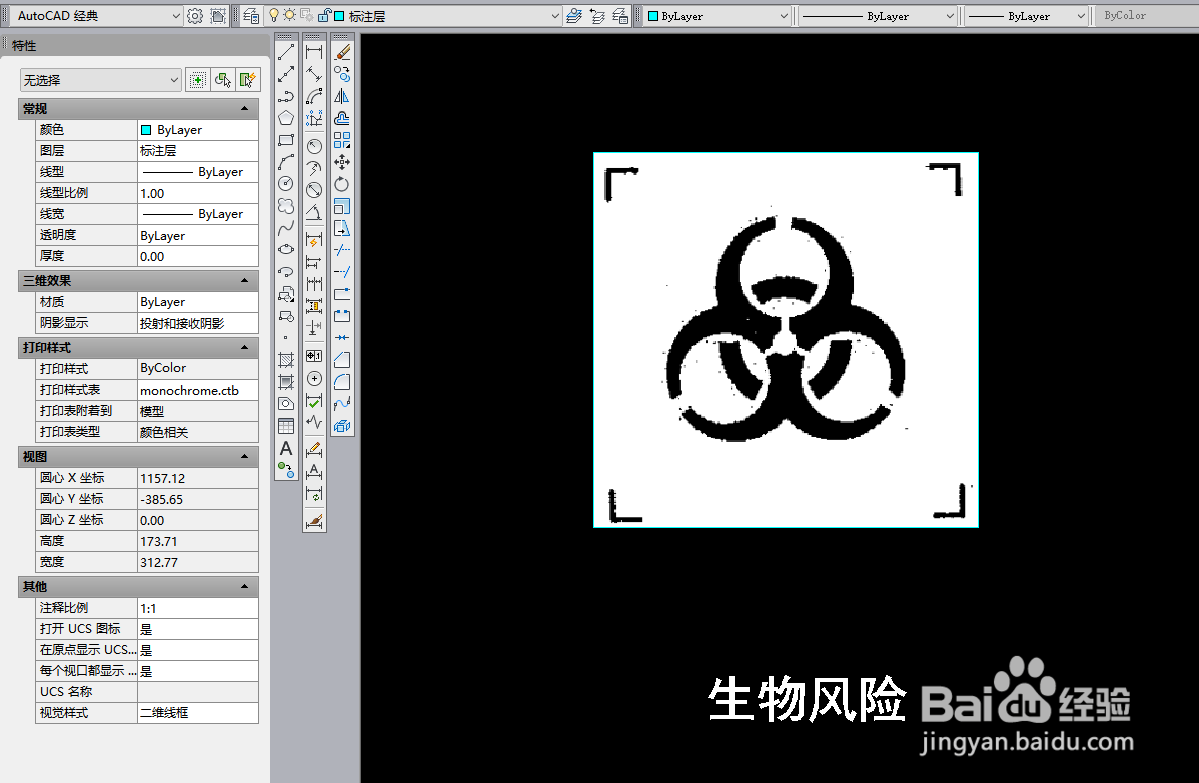Click the 厚度 value field

pos(198,256)
